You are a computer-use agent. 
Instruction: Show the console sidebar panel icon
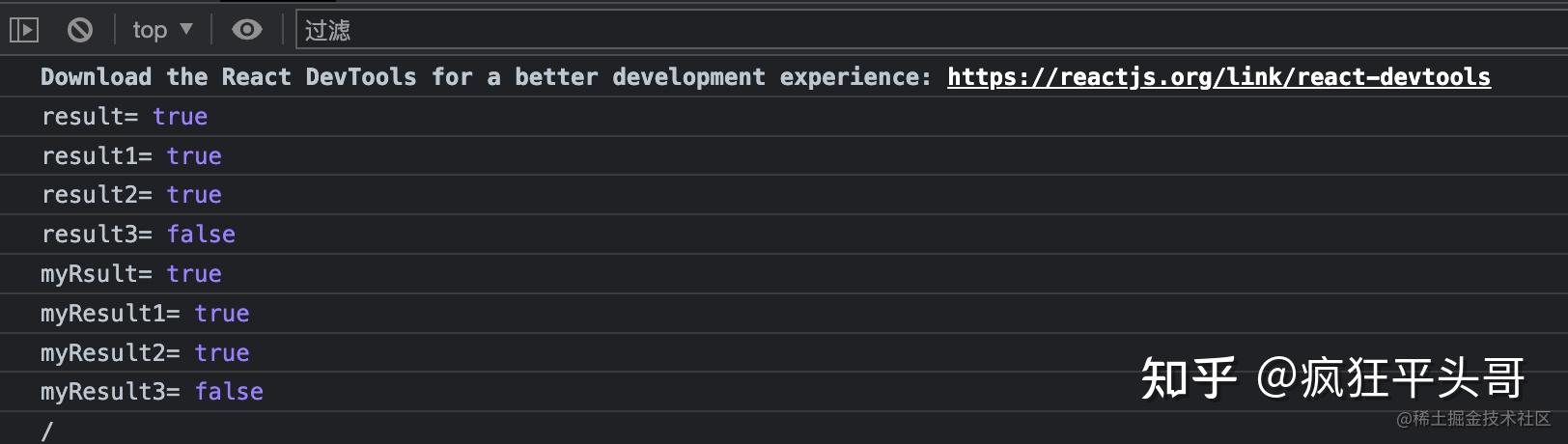coord(24,31)
